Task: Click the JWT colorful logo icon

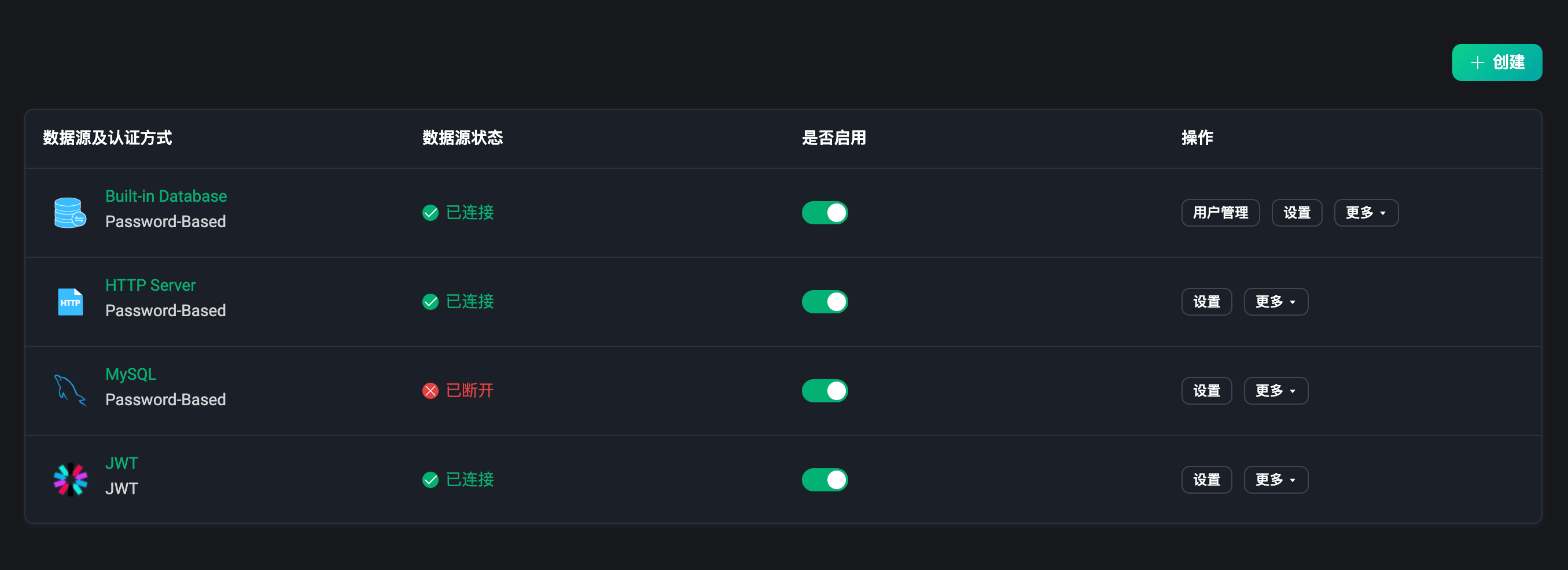Action: click(70, 479)
